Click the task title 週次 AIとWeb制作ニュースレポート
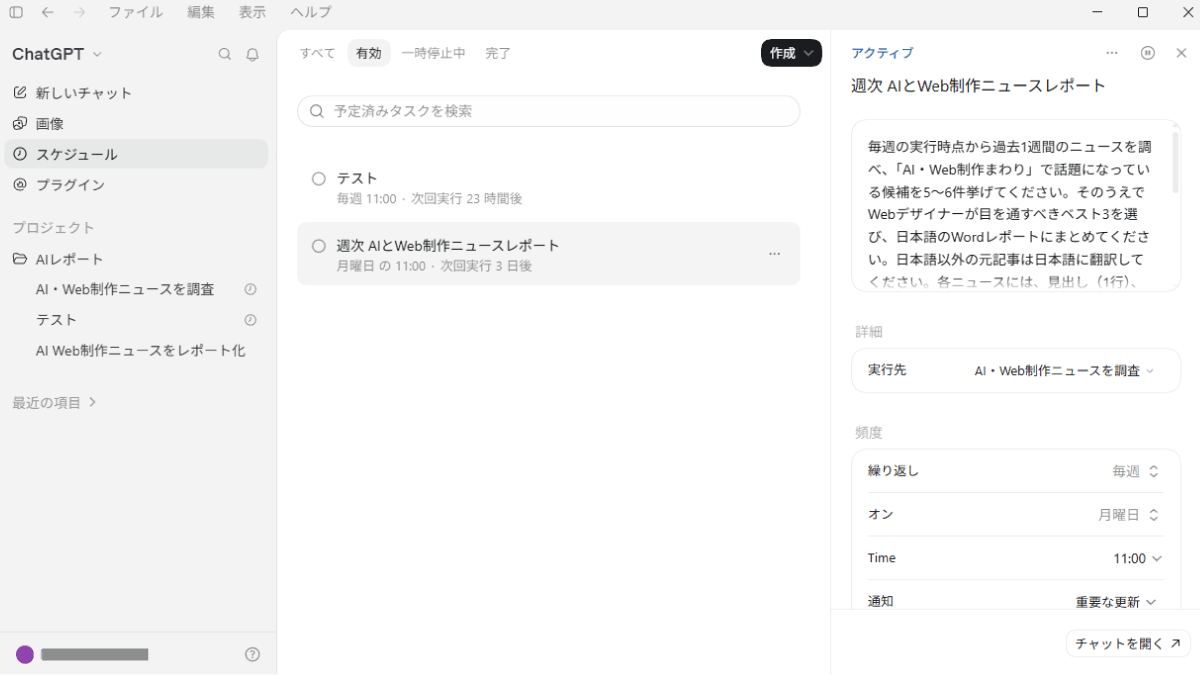Viewport: 1200px width, 675px height. coord(978,86)
